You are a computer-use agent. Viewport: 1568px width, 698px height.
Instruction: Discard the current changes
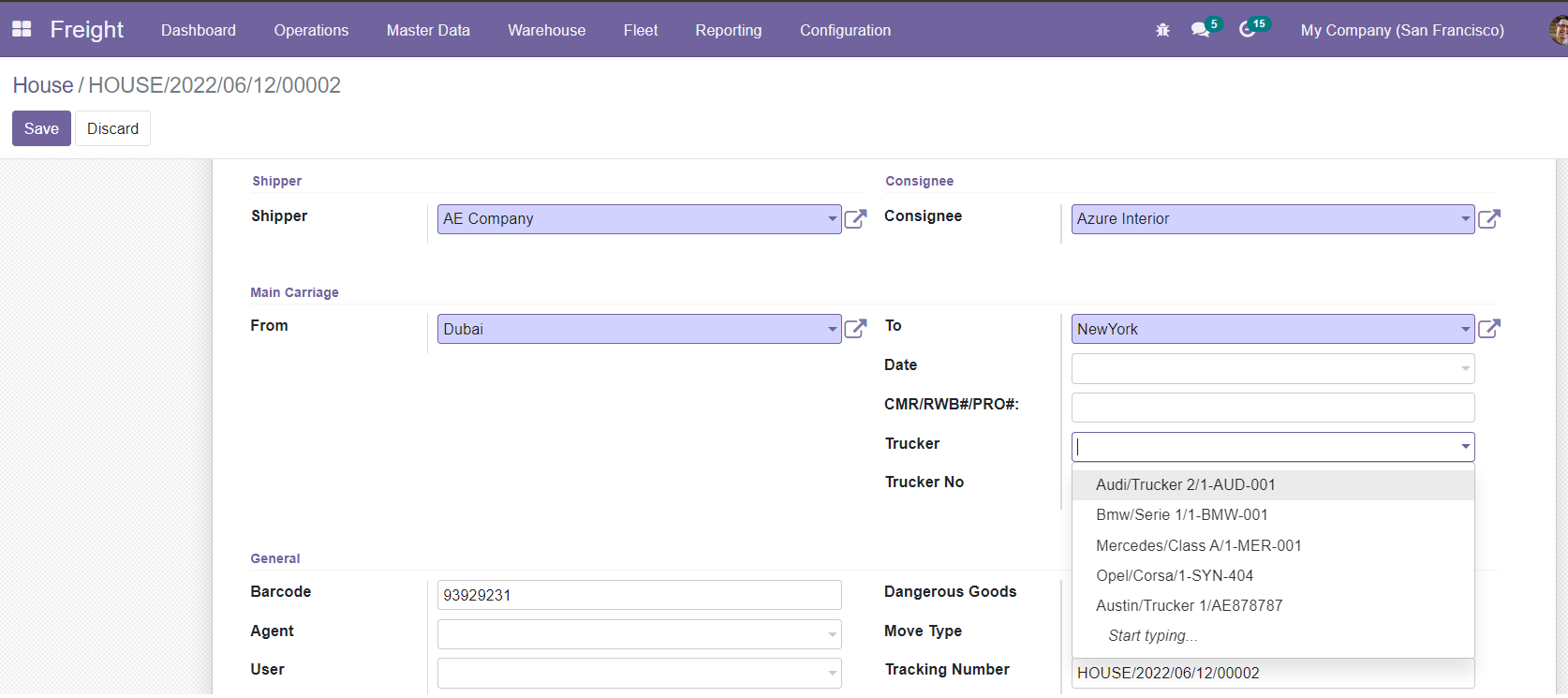[112, 128]
